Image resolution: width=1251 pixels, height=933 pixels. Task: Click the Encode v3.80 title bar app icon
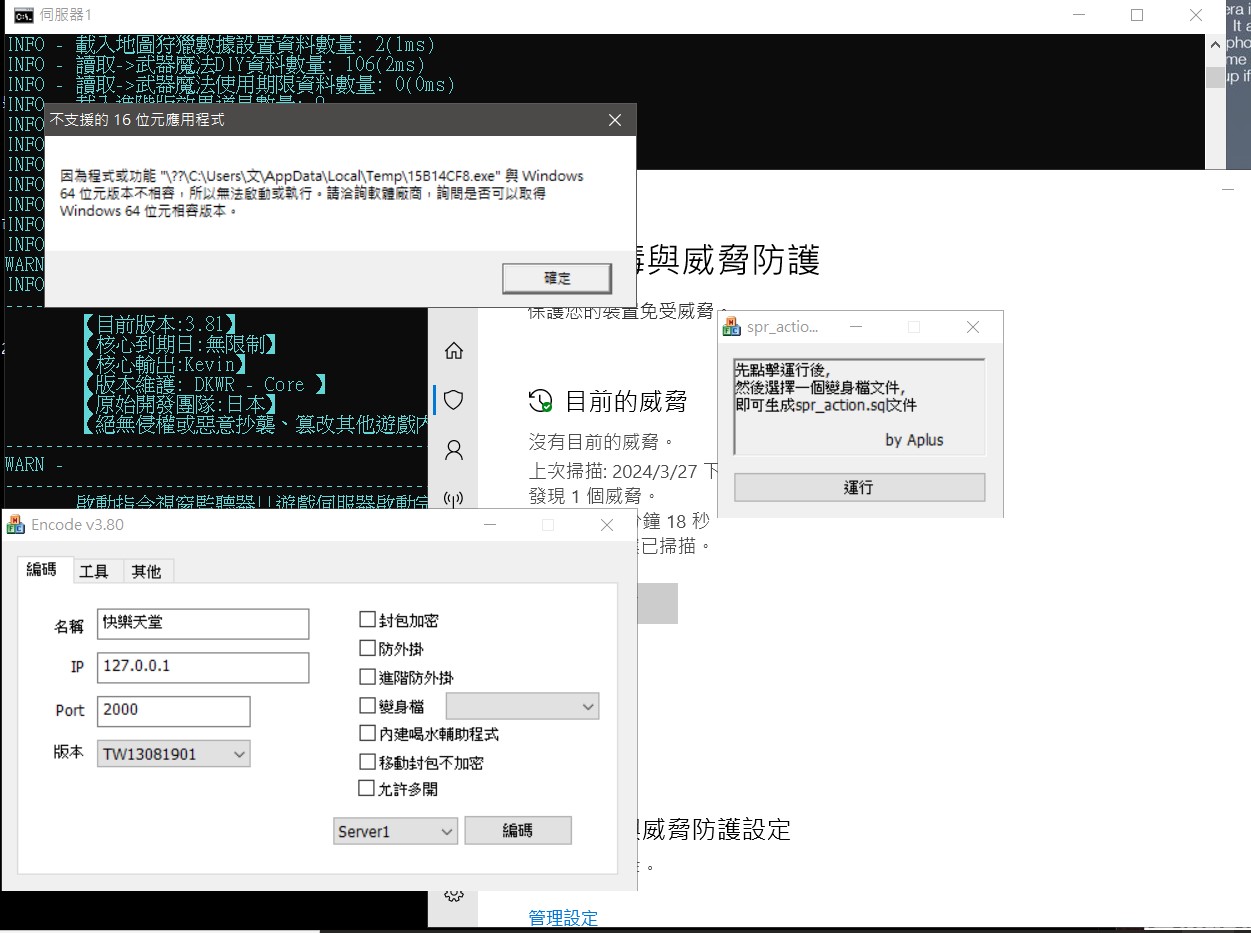[15, 524]
